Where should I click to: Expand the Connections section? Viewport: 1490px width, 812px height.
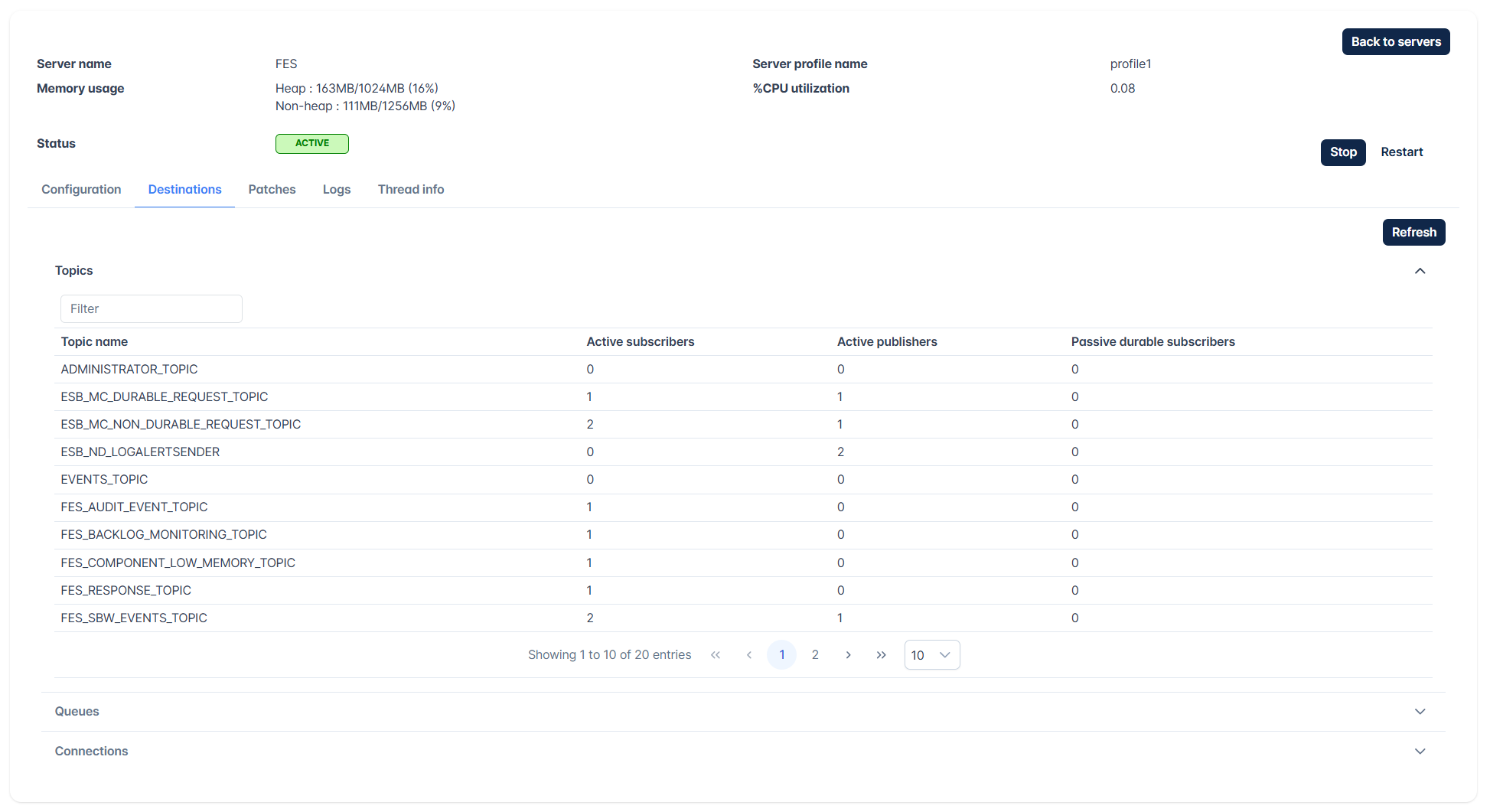click(x=743, y=752)
